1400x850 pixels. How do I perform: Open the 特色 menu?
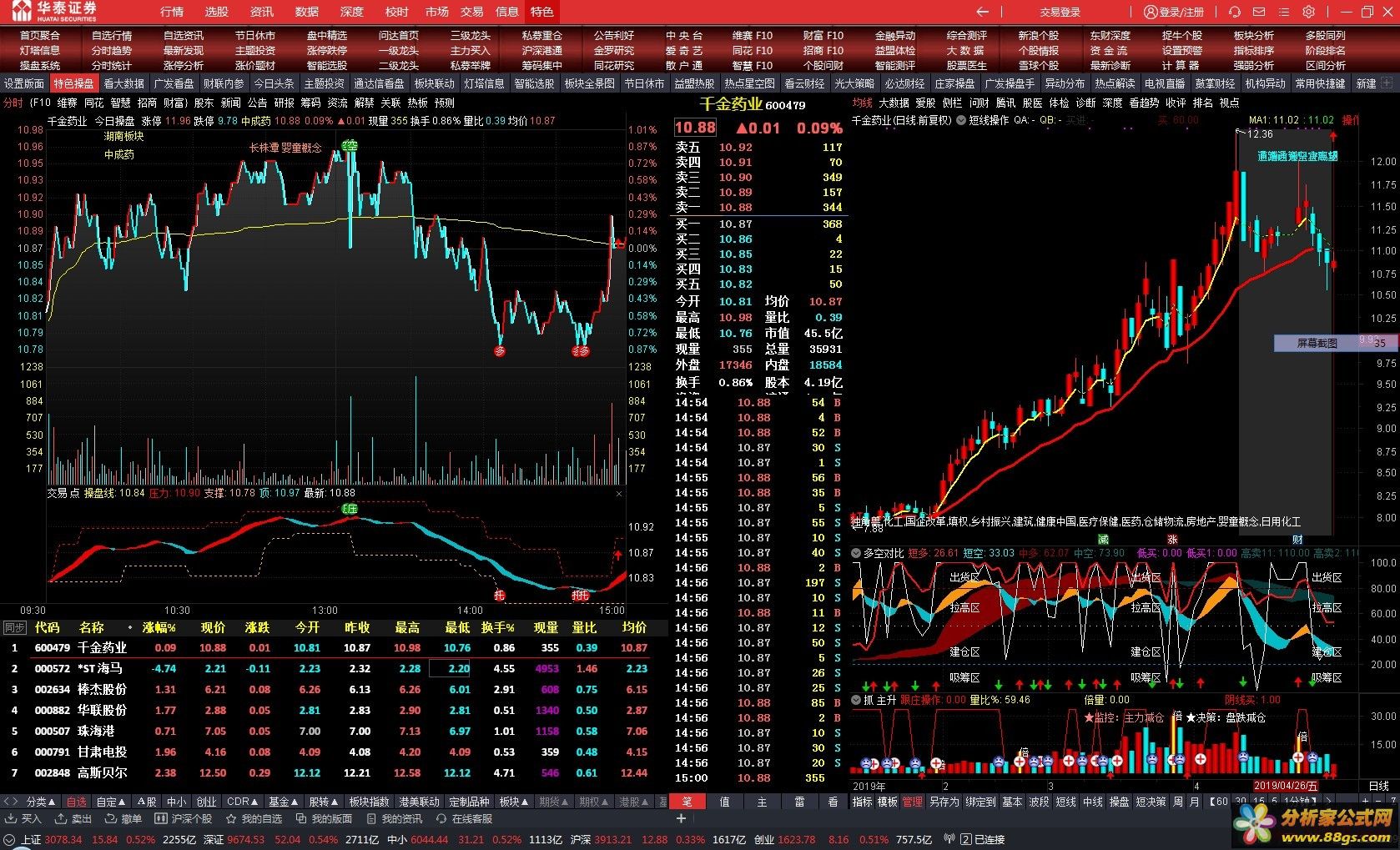(x=542, y=12)
